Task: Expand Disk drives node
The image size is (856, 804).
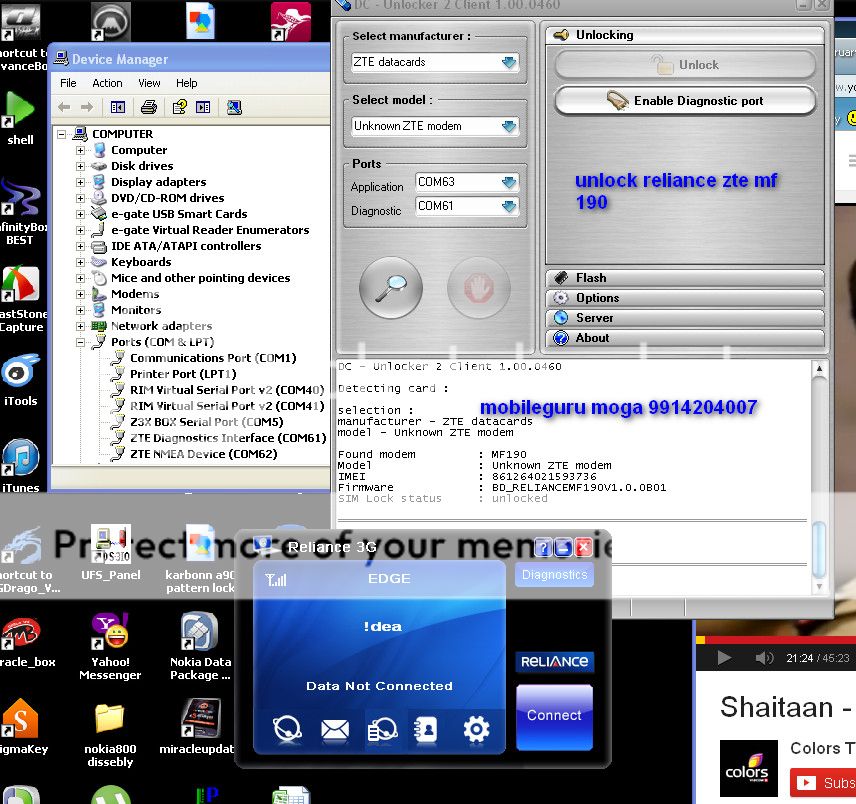Action: (80, 166)
